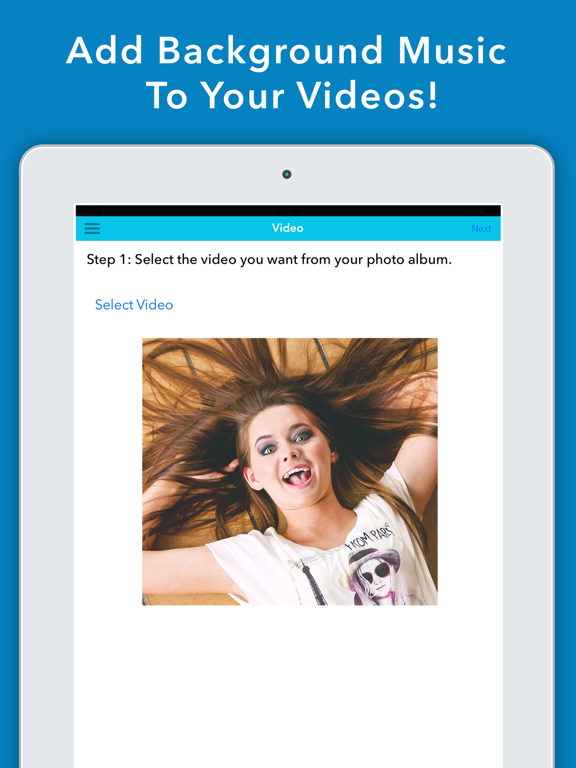Tap the FROM PARIS text on shirt

[368, 535]
